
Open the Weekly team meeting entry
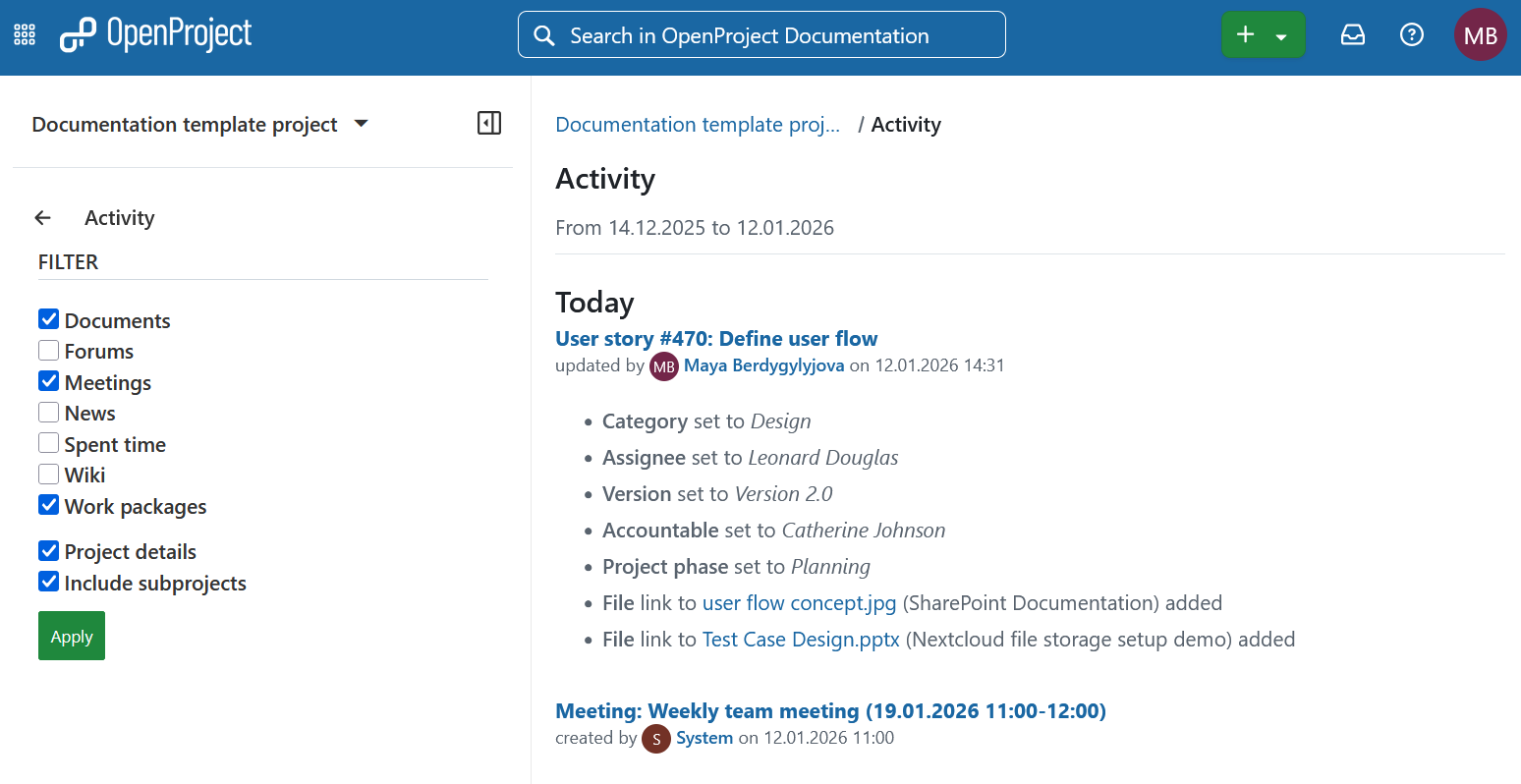tap(830, 710)
